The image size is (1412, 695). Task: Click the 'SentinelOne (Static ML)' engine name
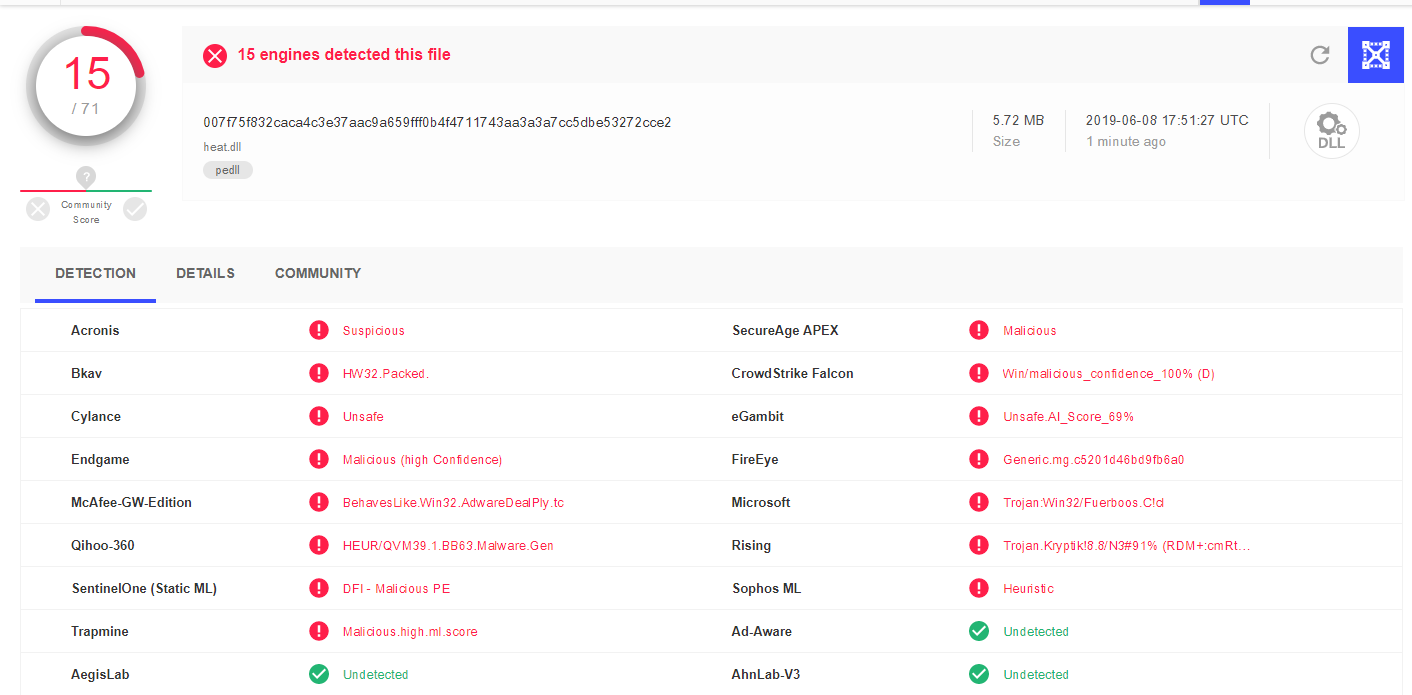[x=144, y=589]
